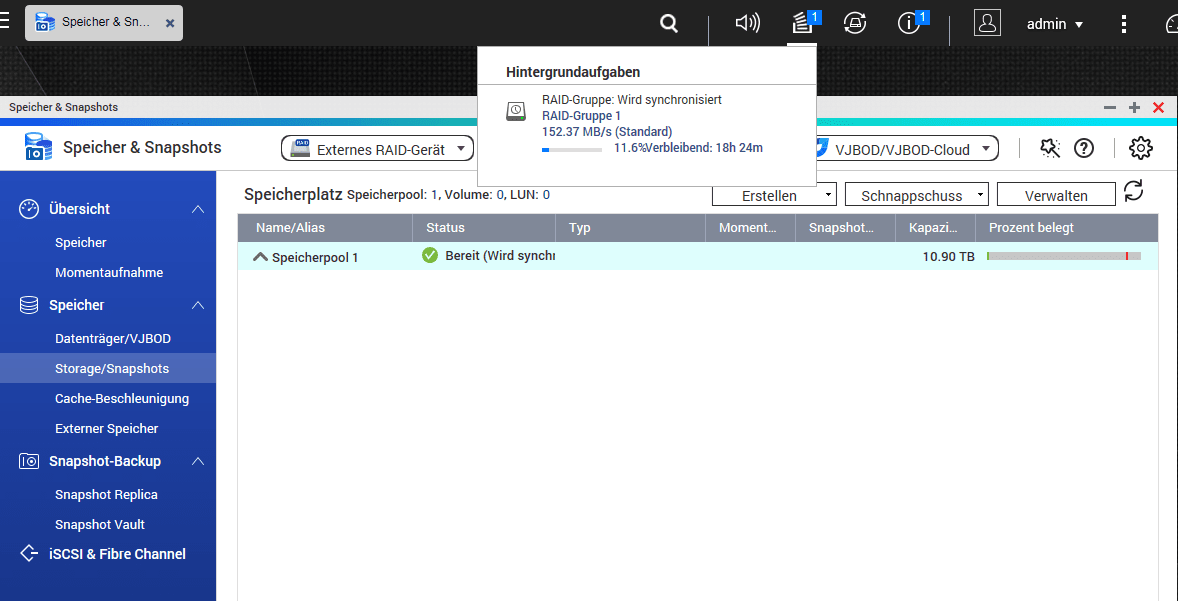Switch to Speicher & Snapshots taskbar tab
The height and width of the screenshot is (601, 1178).
tap(104, 23)
